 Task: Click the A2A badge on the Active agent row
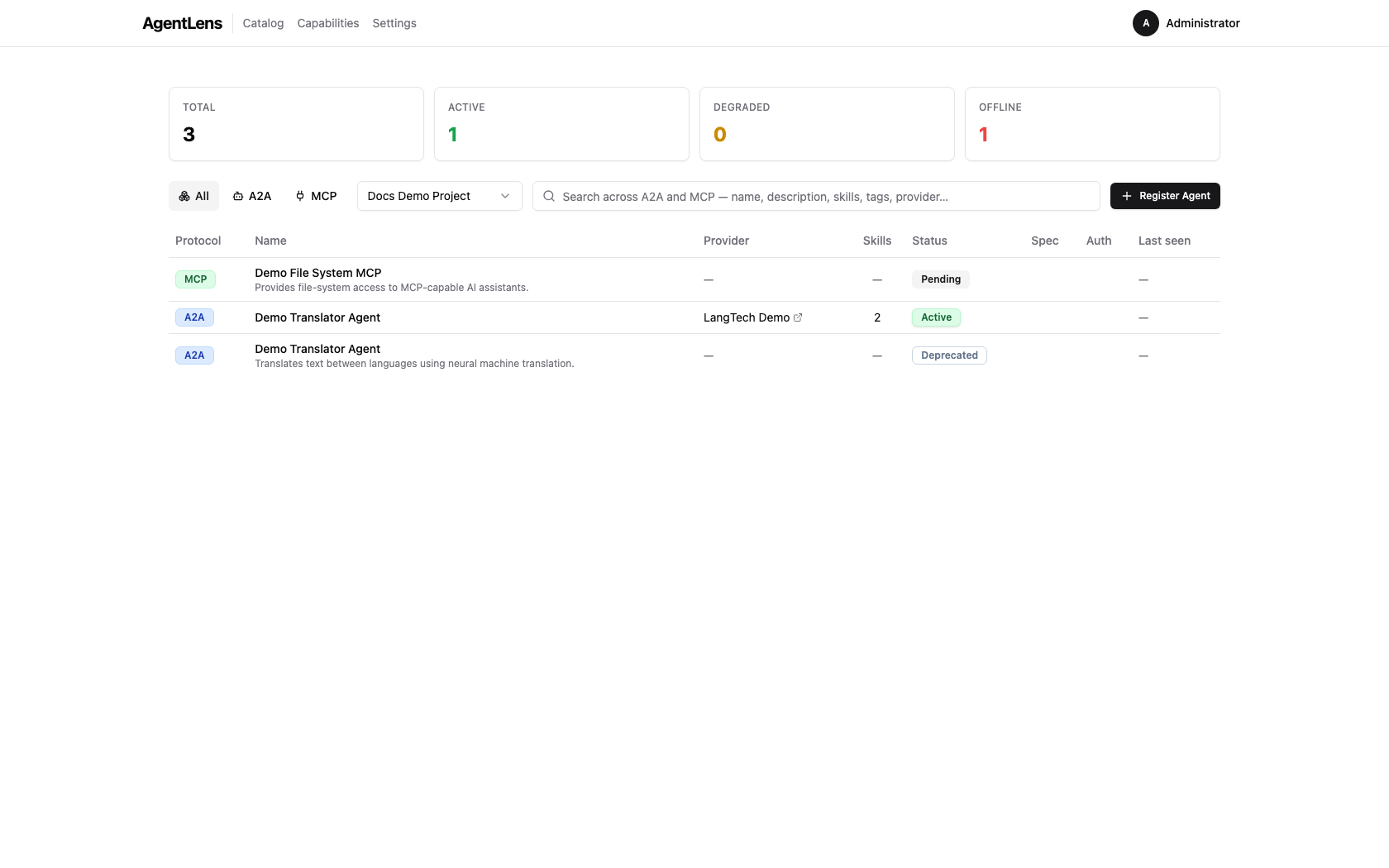194,317
